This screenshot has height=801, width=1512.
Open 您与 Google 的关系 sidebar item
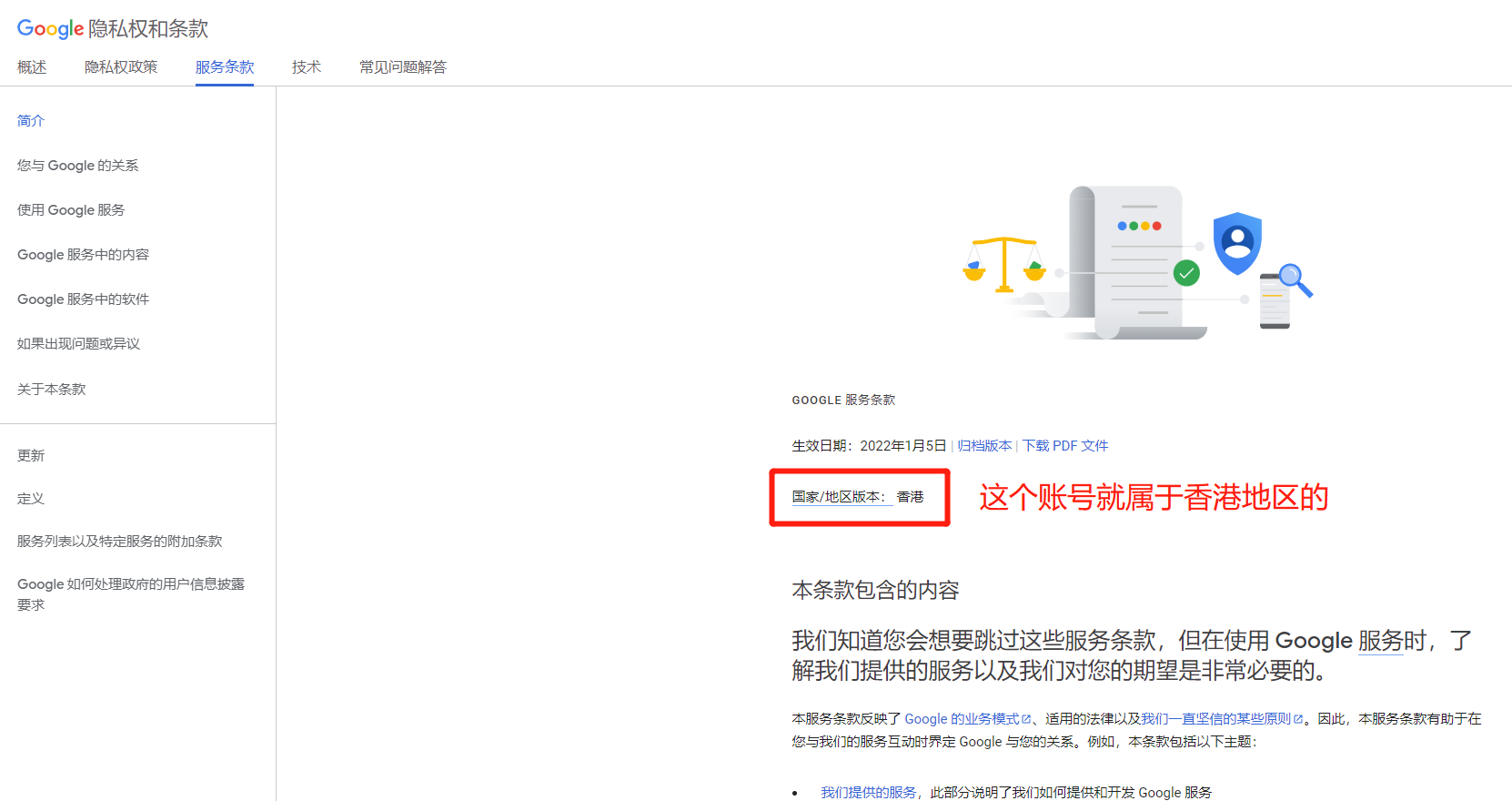click(78, 166)
